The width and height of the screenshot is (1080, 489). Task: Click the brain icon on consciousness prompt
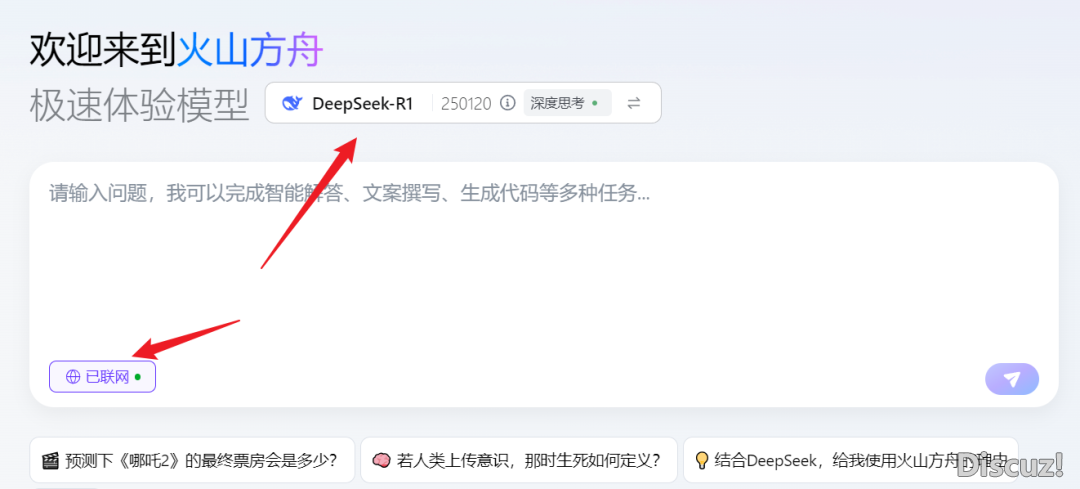[381, 461]
